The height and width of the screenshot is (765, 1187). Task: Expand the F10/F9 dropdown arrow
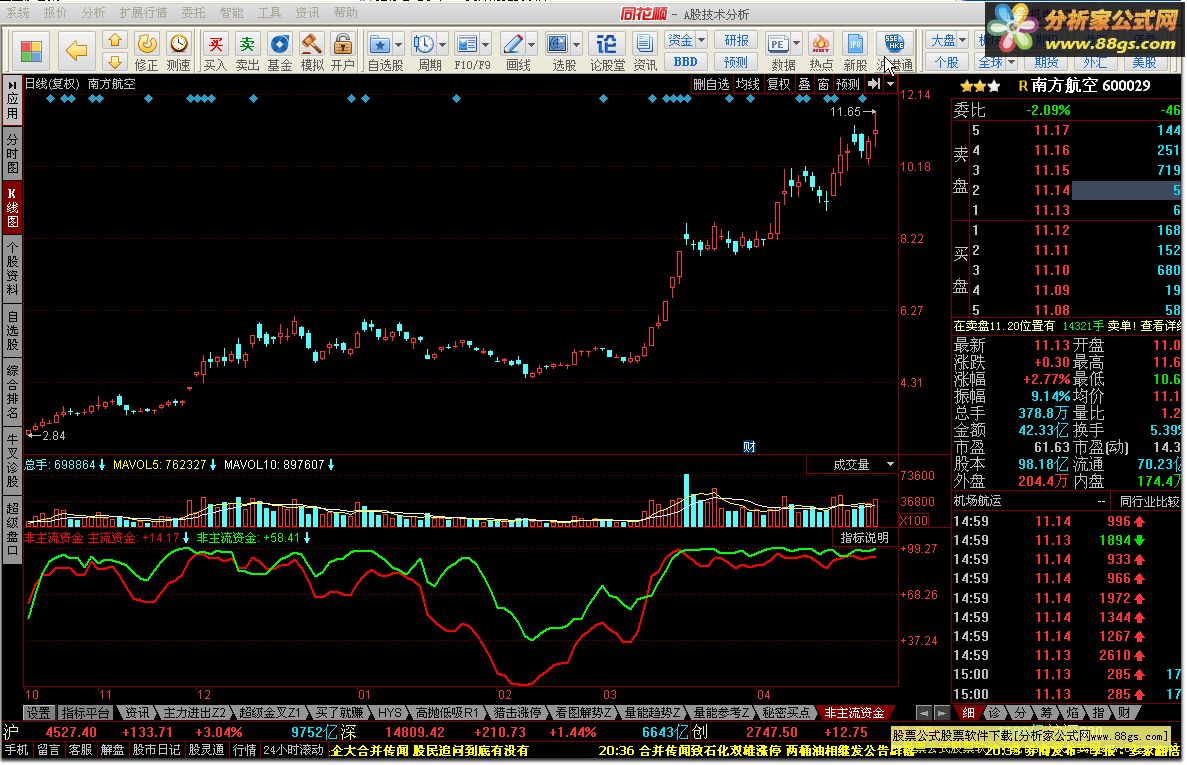tap(486, 44)
